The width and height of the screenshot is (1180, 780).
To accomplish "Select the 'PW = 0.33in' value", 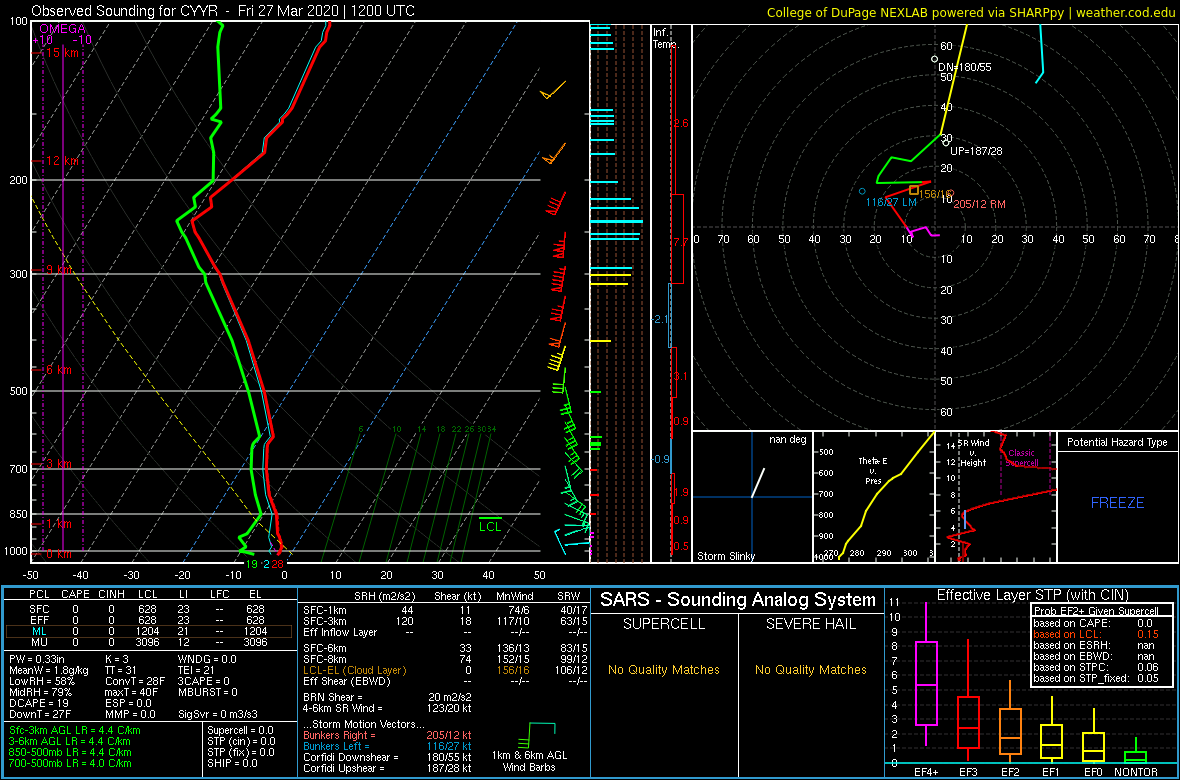I will pos(38,660).
